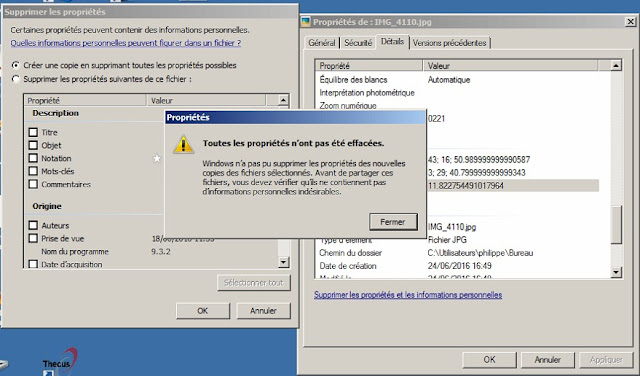The image size is (640, 376).
Task: Click the IMG_4110.jpg file name value
Action: [452, 227]
